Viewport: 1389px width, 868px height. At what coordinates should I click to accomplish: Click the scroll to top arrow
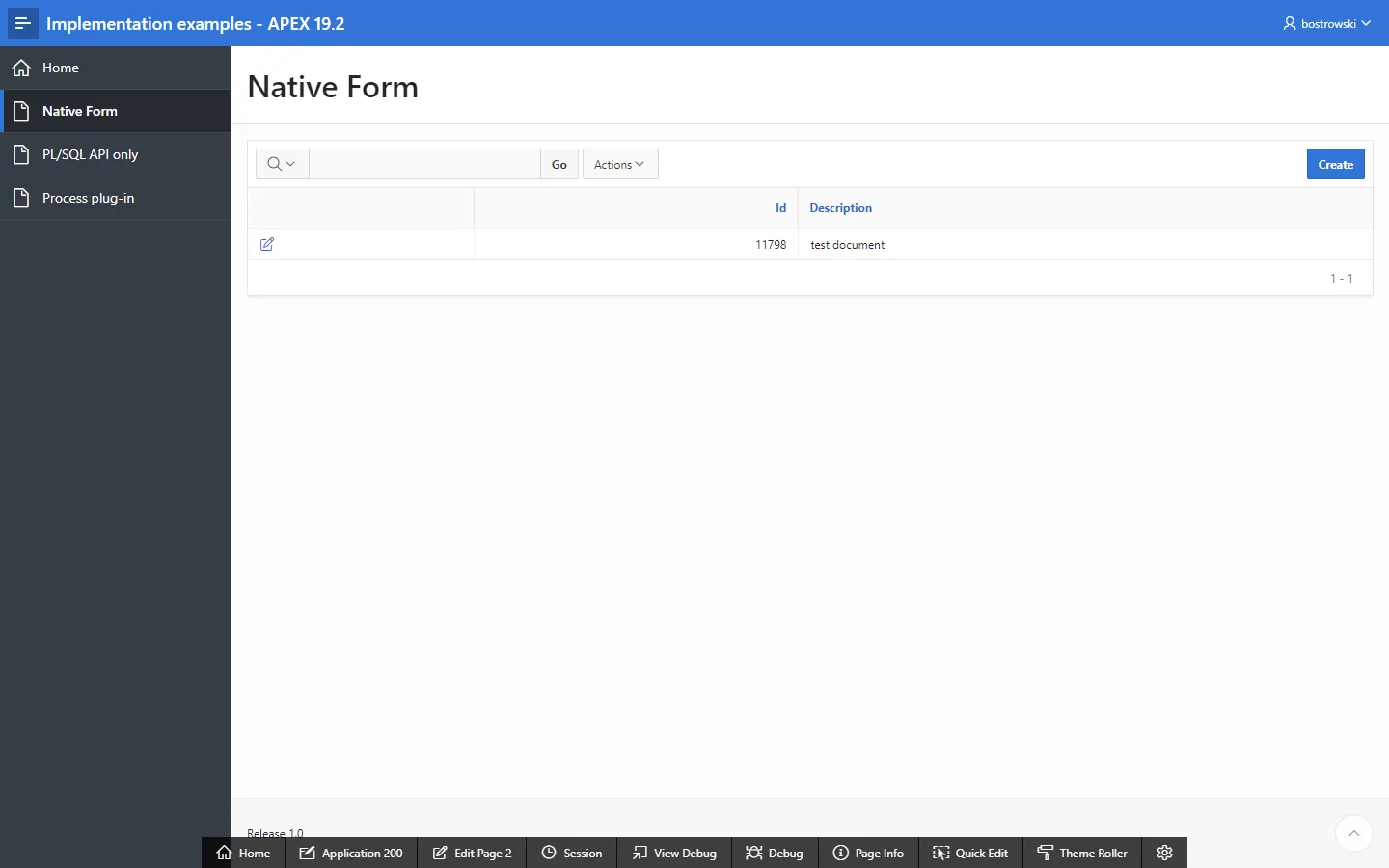(1354, 833)
